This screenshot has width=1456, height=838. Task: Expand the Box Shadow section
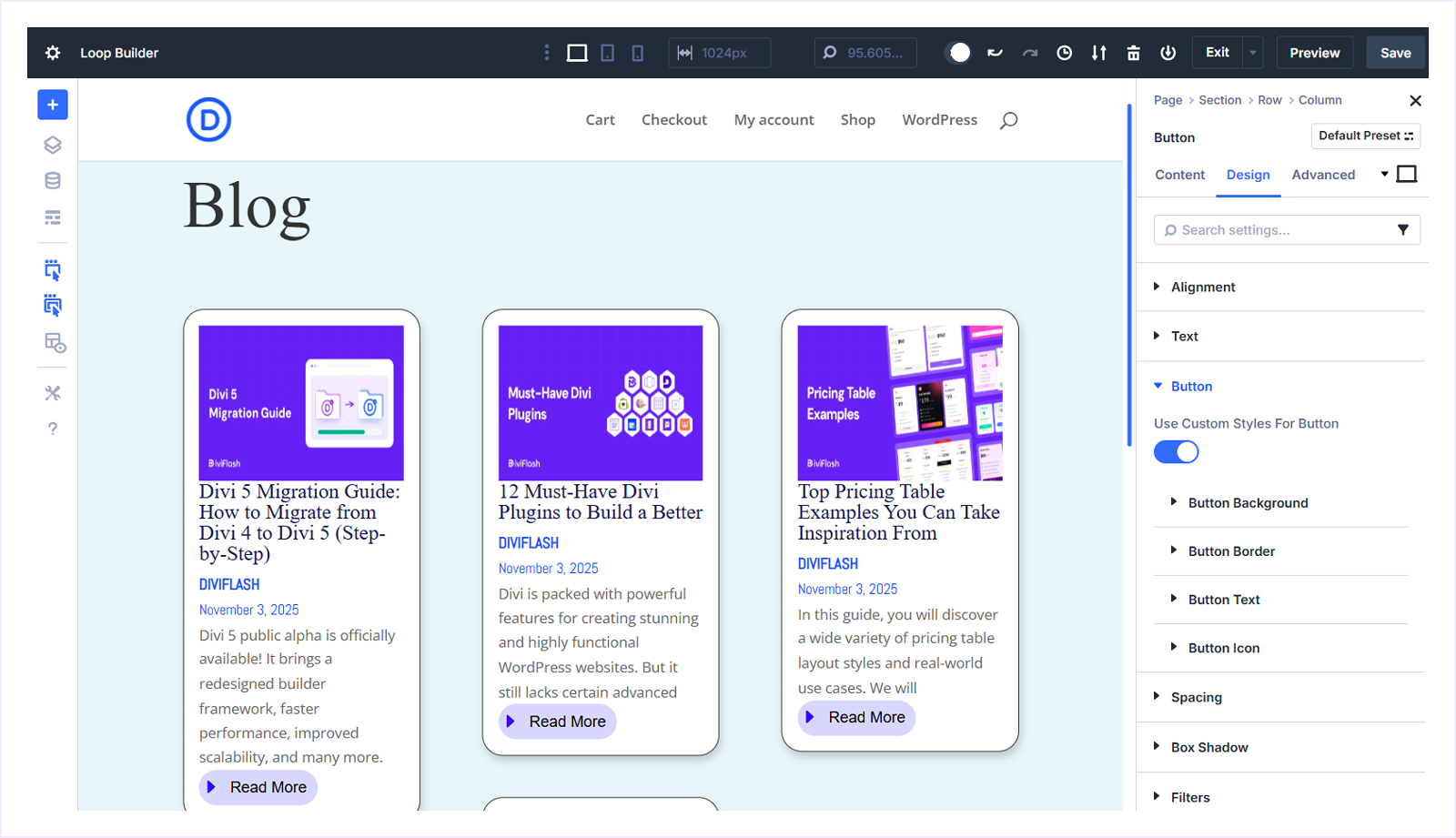pyautogui.click(x=1208, y=747)
